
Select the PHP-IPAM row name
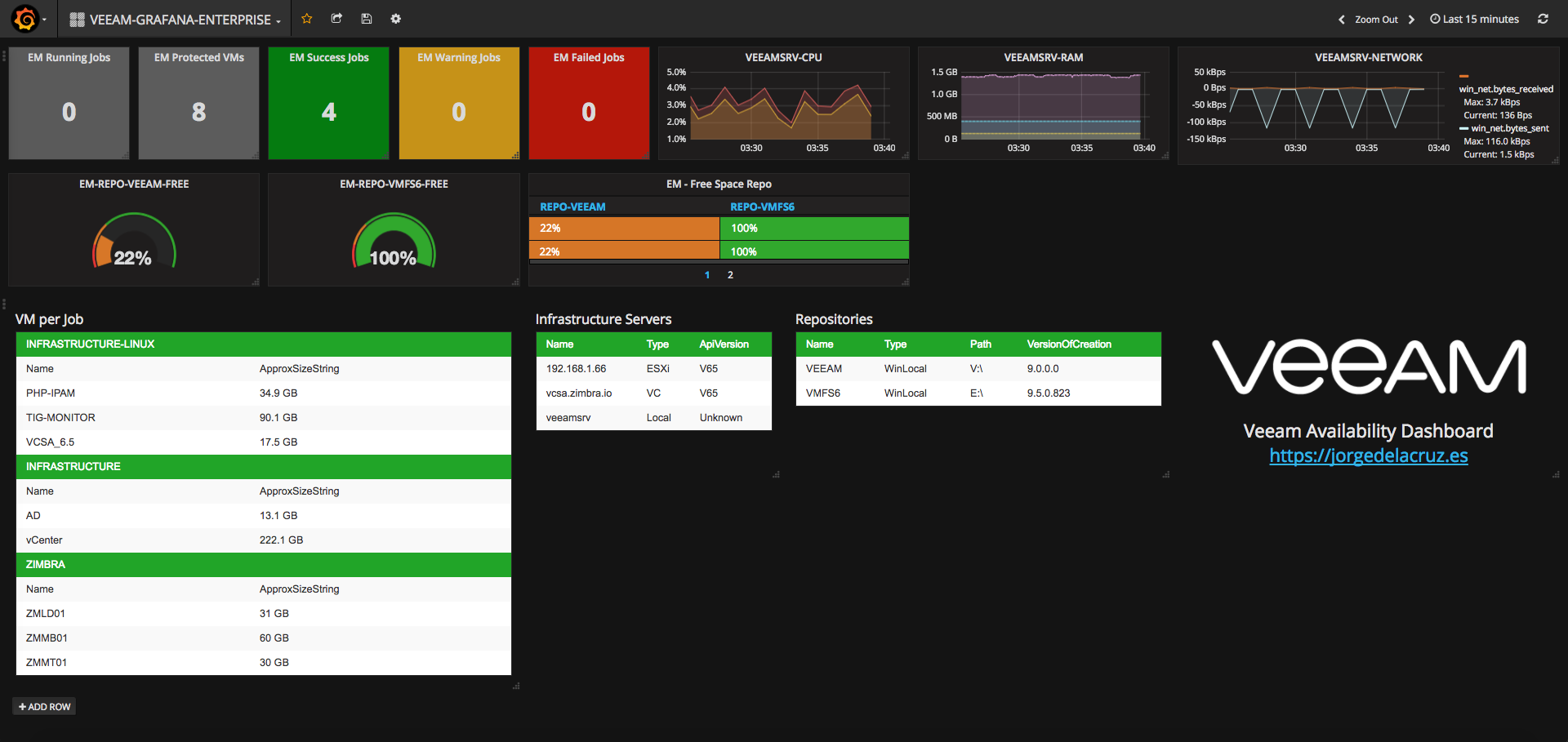pyautogui.click(x=51, y=393)
